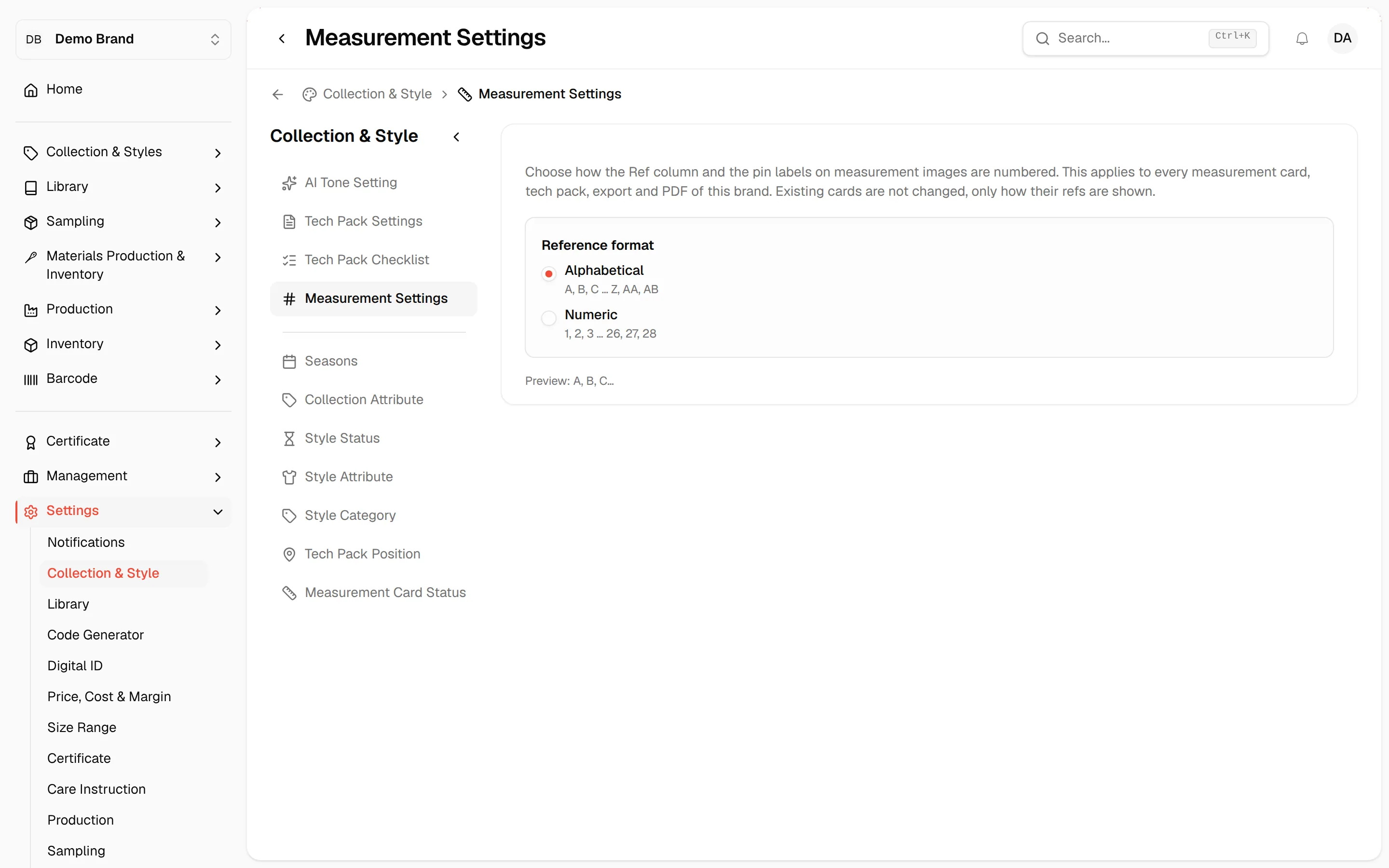Click the Library book icon in main nav
This screenshot has height=868, width=1389.
pos(31,188)
